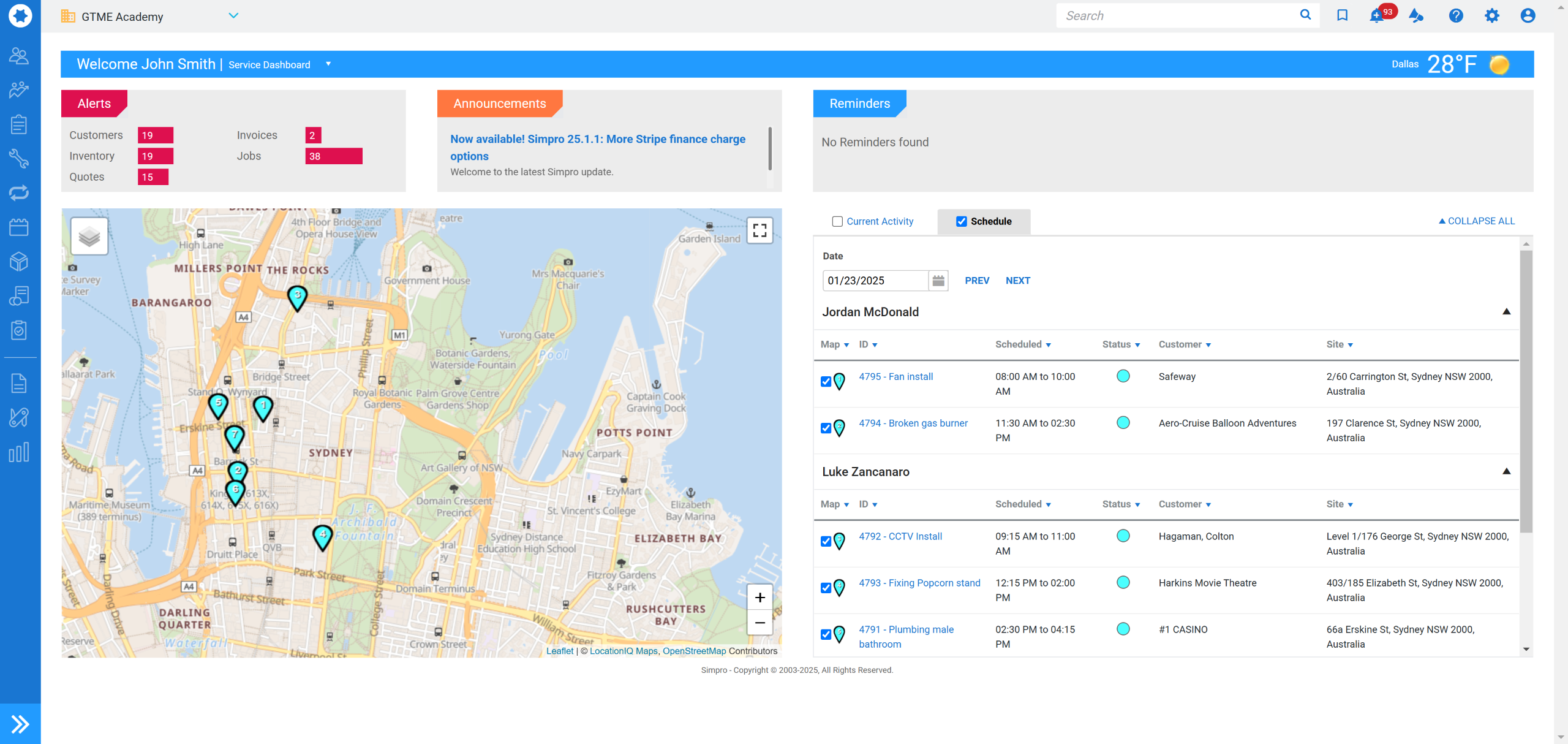This screenshot has width=1568, height=744.
Task: Open the map layers selector icon
Action: 89,236
